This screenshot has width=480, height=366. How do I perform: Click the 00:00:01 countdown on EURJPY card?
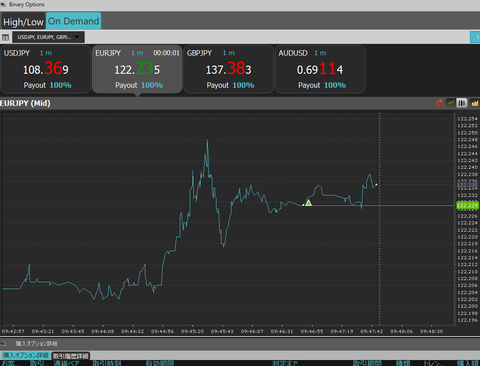click(x=166, y=53)
